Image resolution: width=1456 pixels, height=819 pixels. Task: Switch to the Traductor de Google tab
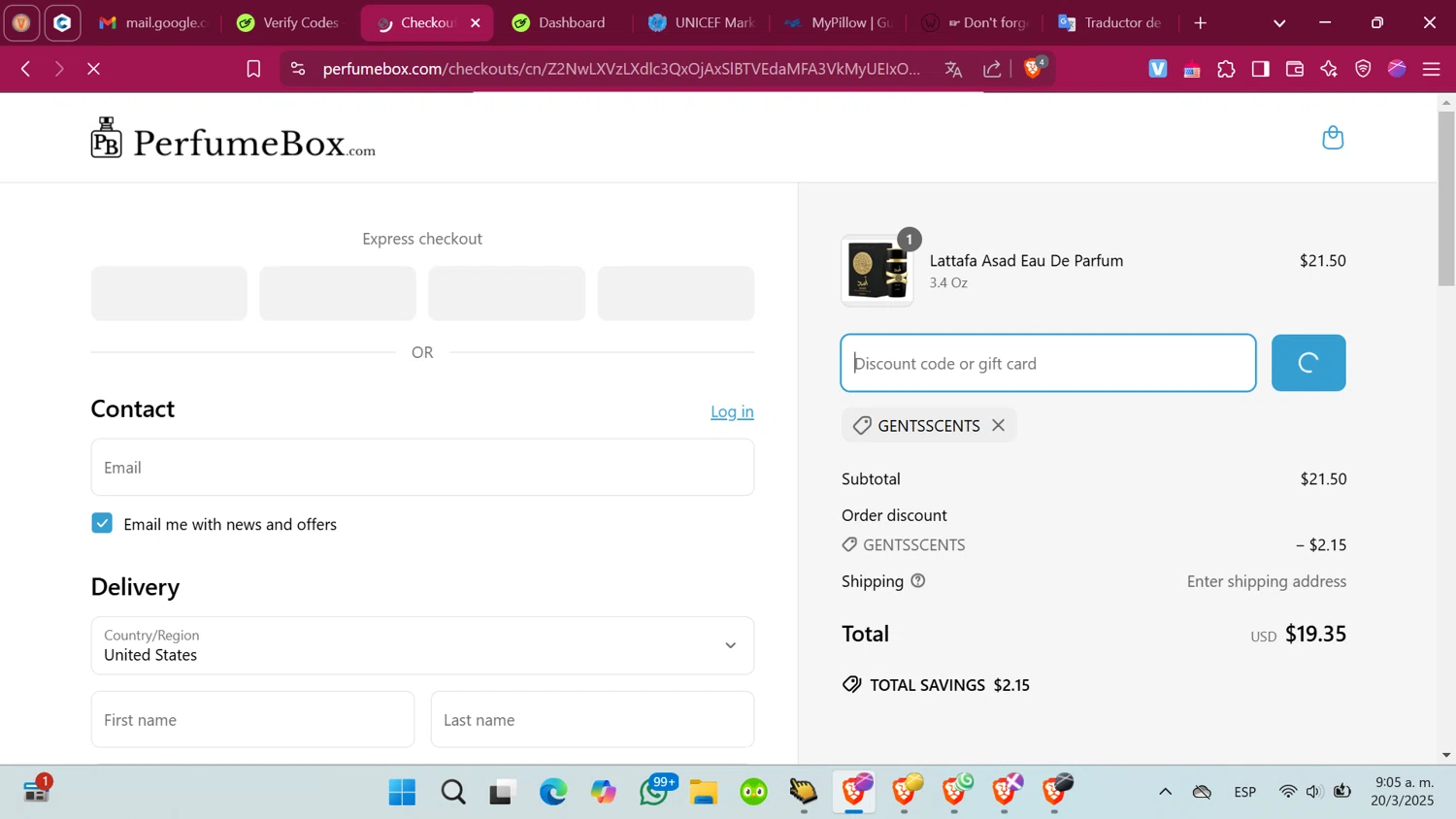(x=1112, y=22)
